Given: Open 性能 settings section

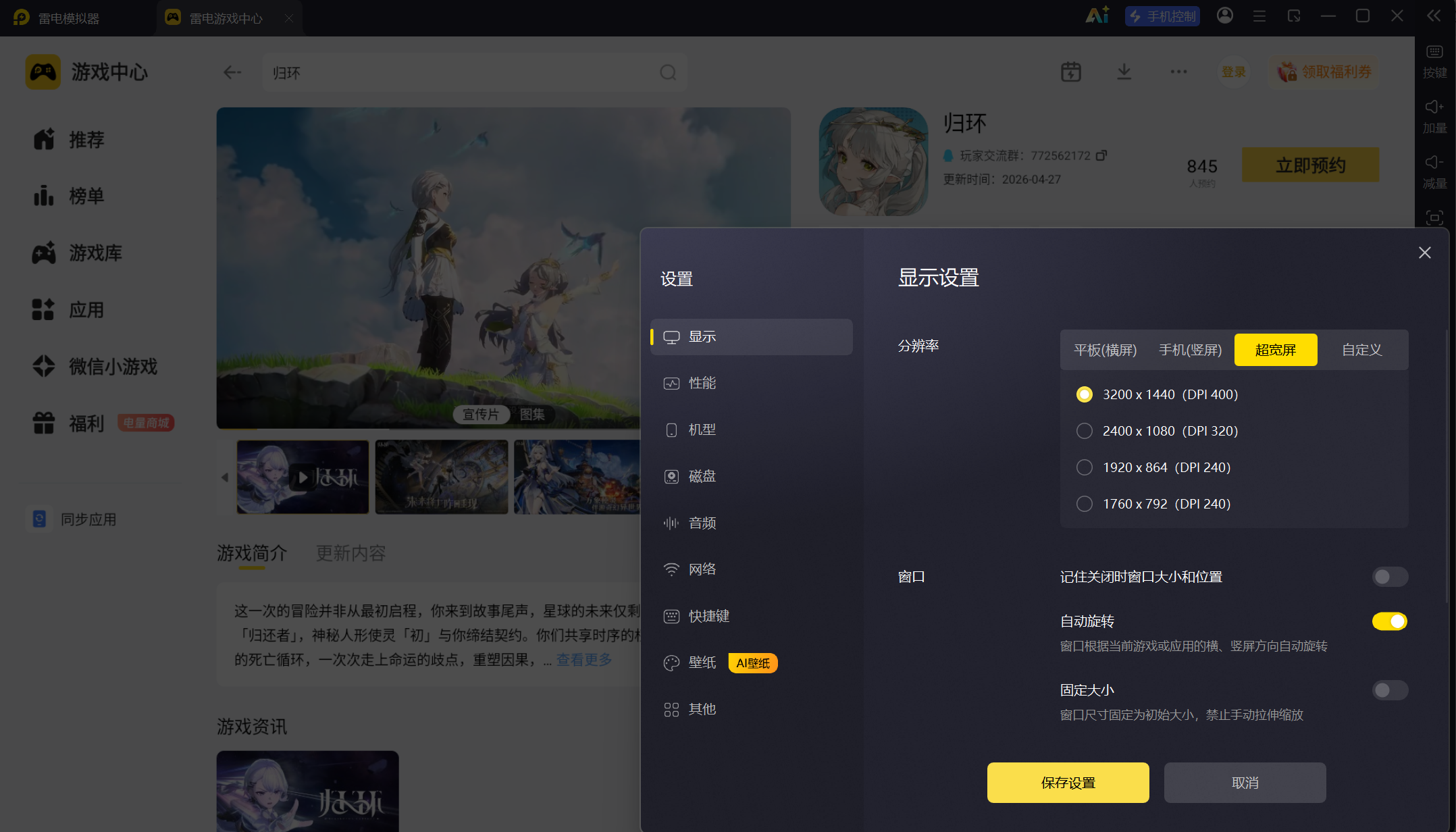Looking at the screenshot, I should (x=752, y=384).
